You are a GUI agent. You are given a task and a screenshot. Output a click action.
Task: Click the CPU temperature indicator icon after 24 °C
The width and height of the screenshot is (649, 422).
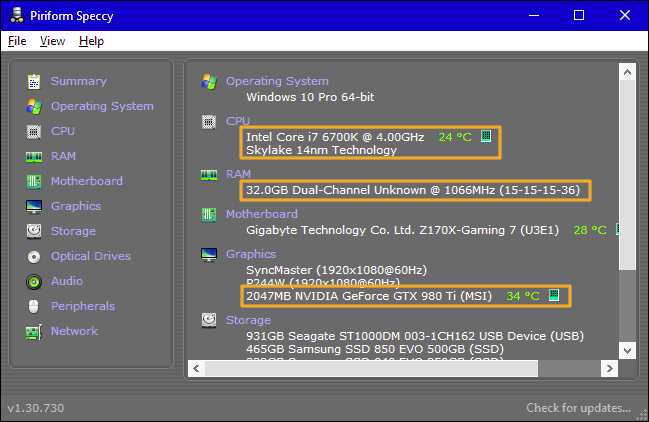coord(486,136)
